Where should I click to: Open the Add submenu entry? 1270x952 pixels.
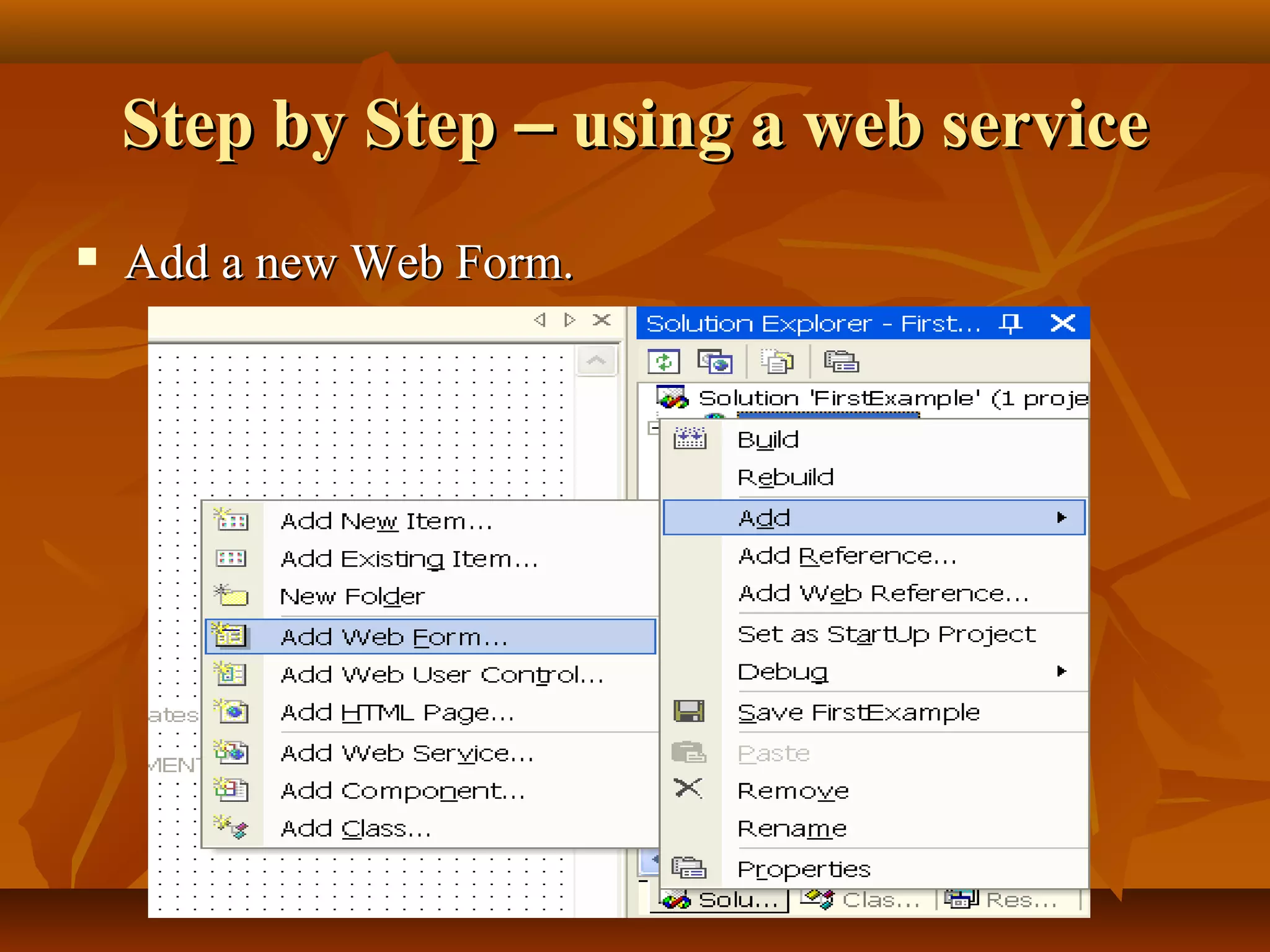[874, 518]
